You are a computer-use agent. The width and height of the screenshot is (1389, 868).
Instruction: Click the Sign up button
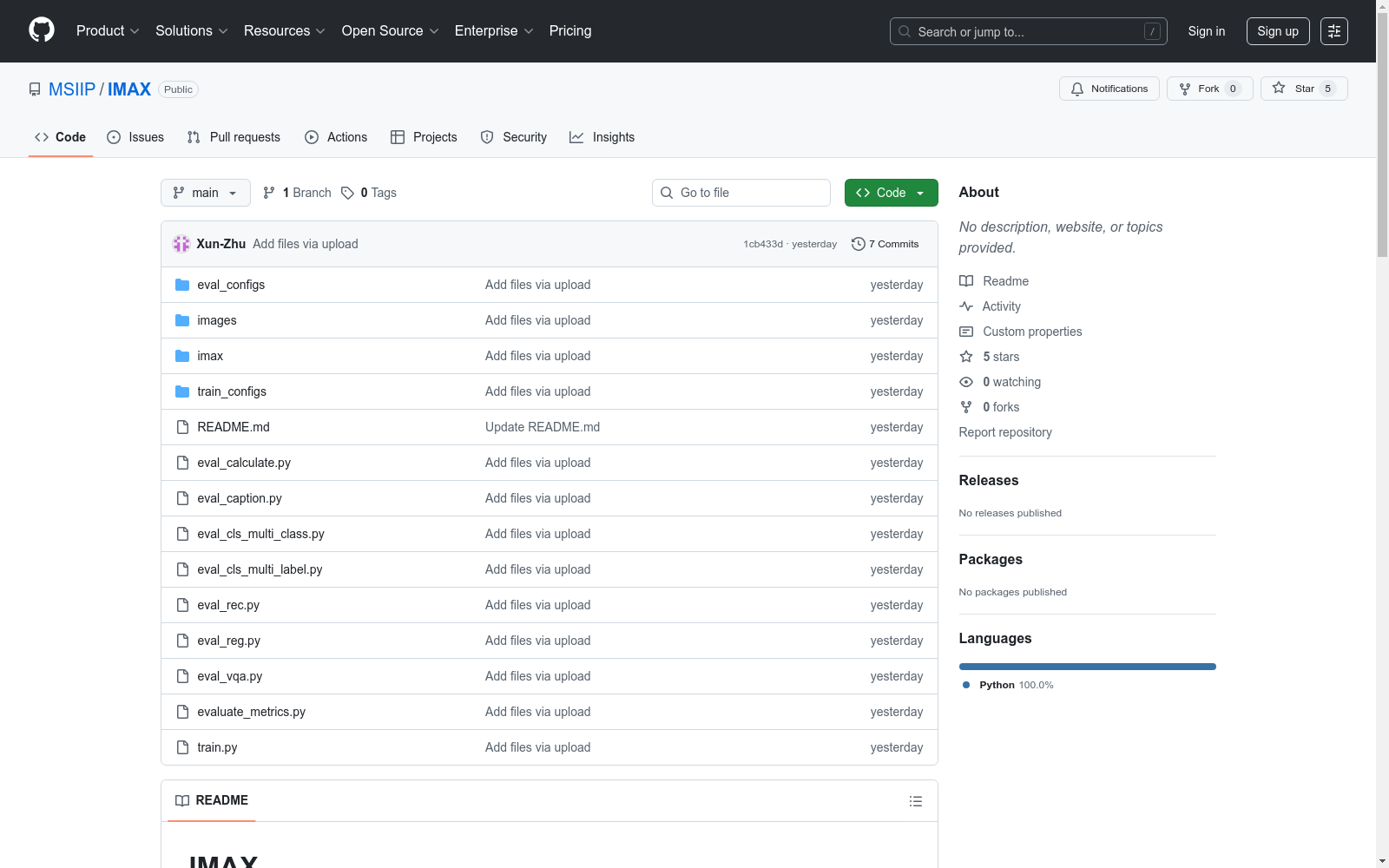point(1278,31)
